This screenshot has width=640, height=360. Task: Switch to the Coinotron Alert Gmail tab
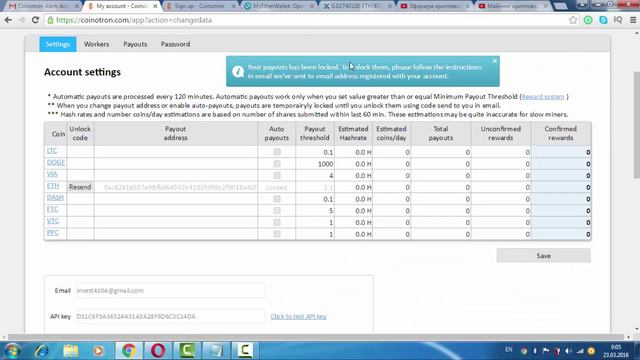pos(43,6)
